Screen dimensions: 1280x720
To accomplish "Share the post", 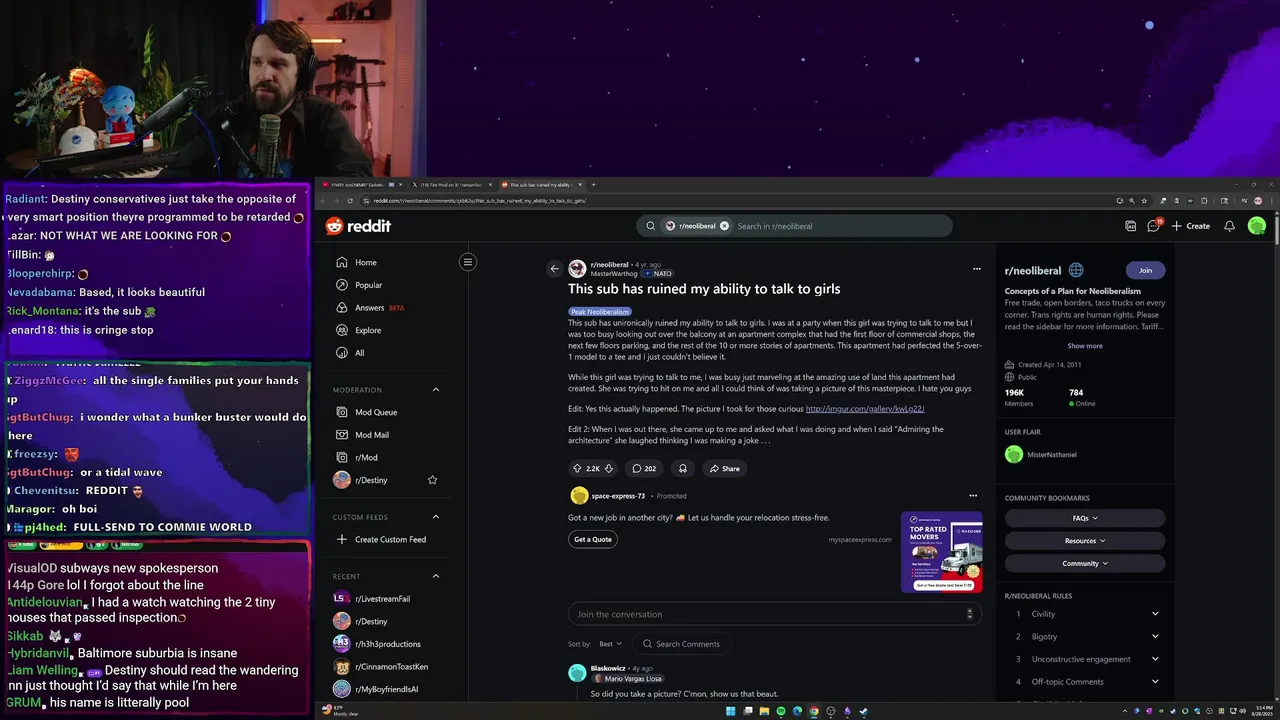I will point(725,468).
